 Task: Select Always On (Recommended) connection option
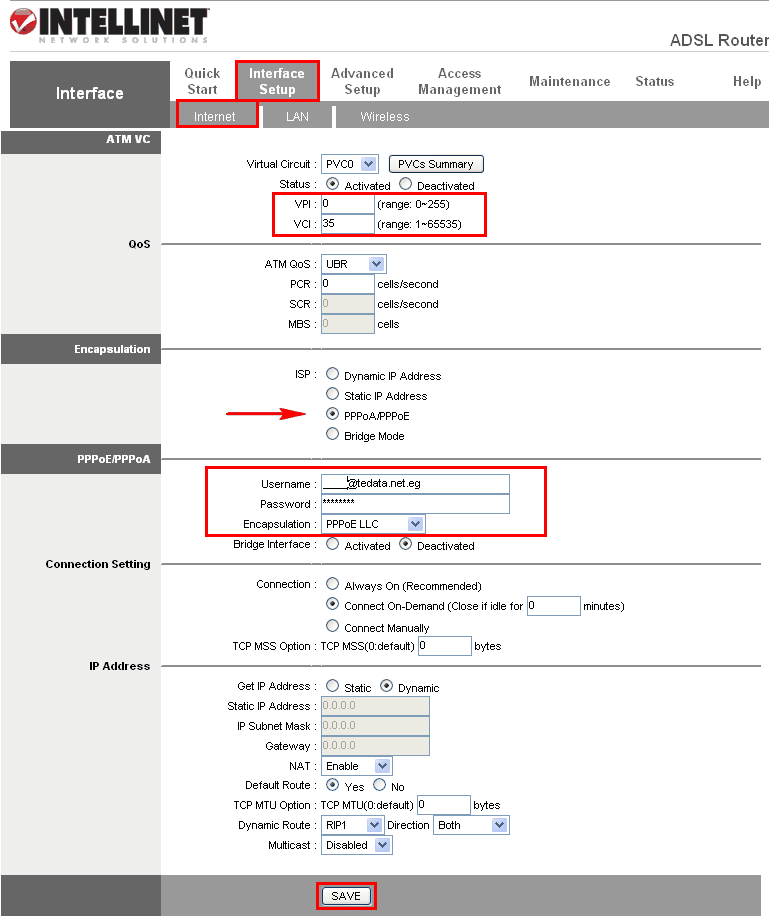tap(332, 584)
